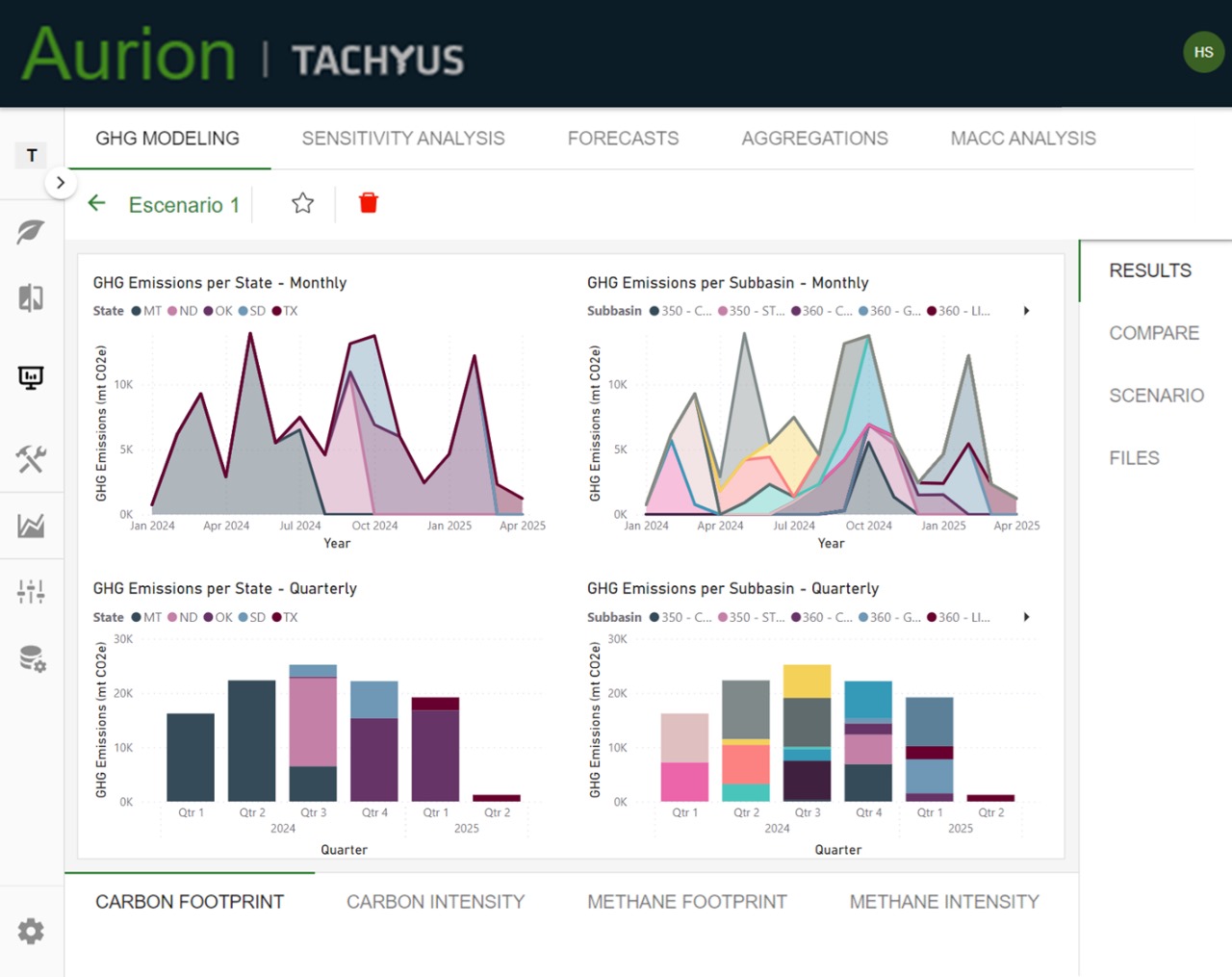Select Qtr 2 2025 bar in Subbasin Quarterly
1232x977 pixels.
click(x=990, y=798)
